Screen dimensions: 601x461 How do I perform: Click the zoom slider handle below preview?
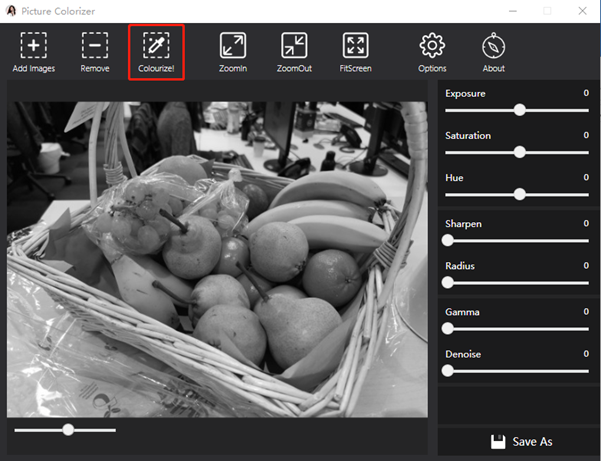point(68,430)
